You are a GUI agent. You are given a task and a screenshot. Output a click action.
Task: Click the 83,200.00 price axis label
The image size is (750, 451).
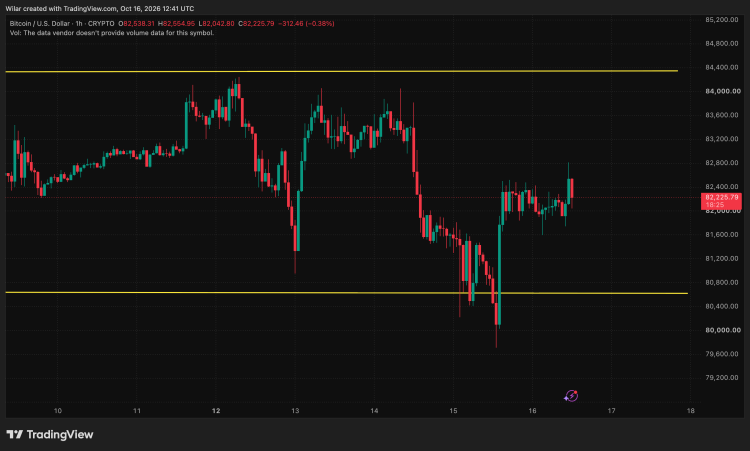[722, 139]
